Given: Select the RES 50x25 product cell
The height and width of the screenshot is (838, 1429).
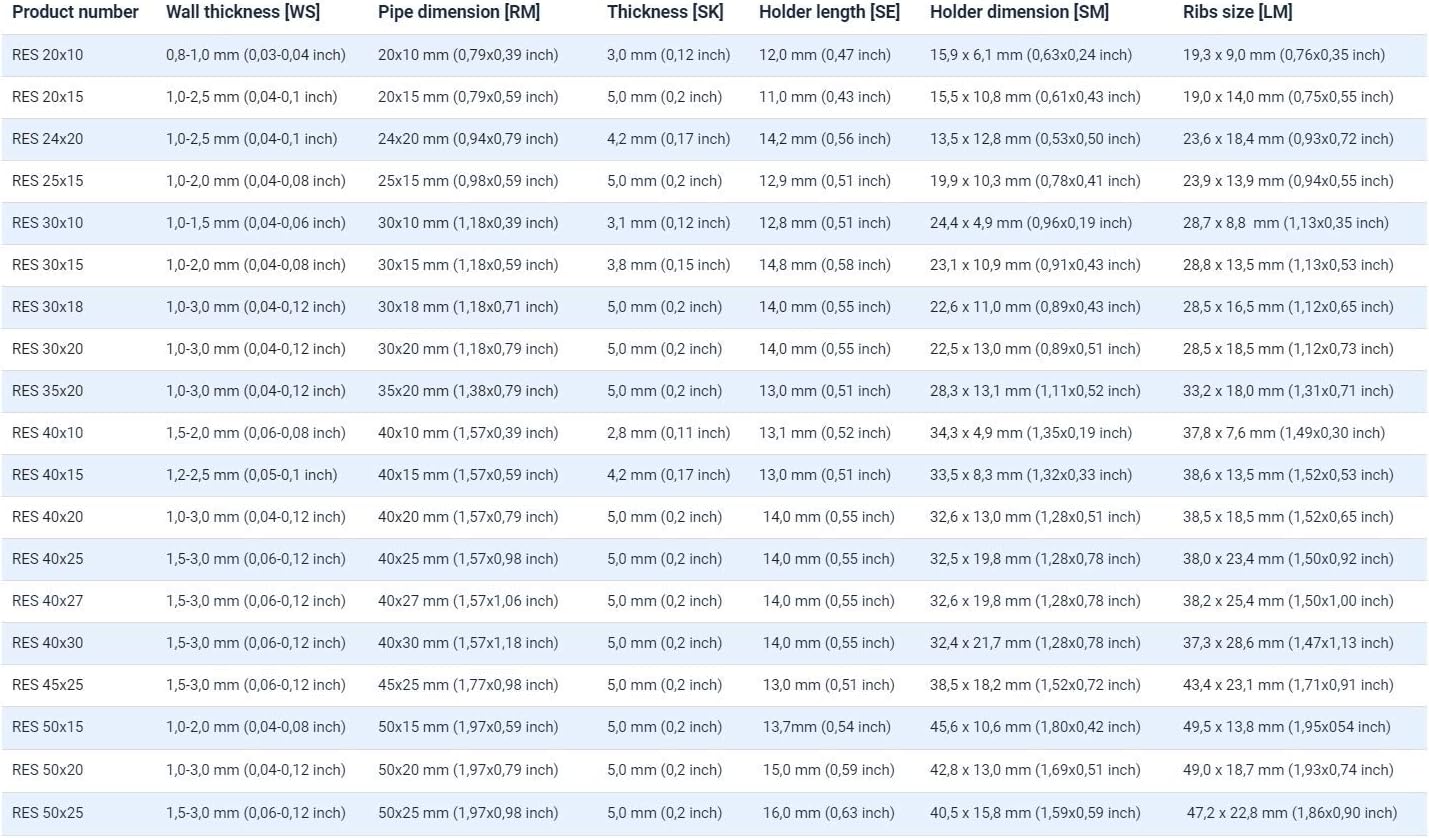Looking at the screenshot, I should click(x=48, y=813).
